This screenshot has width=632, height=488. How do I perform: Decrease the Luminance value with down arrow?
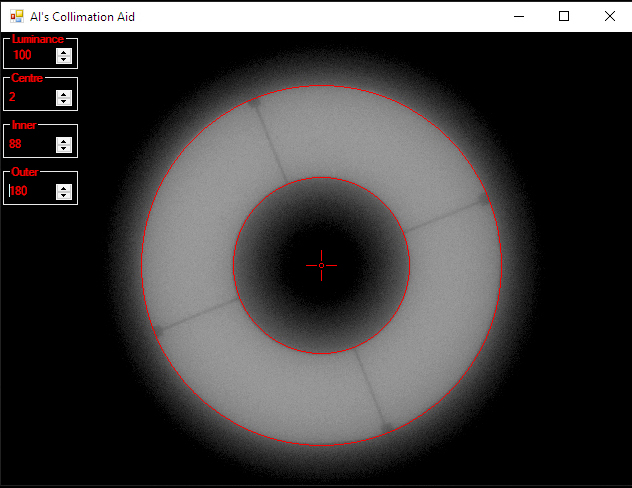[64, 60]
